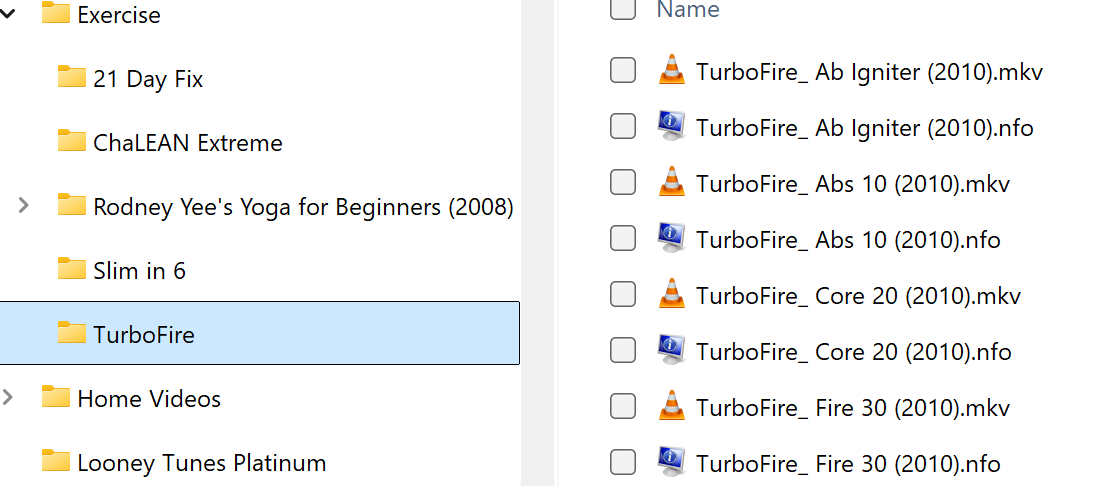Tick checkbox for Core 20 nfo file

pyautogui.click(x=623, y=351)
